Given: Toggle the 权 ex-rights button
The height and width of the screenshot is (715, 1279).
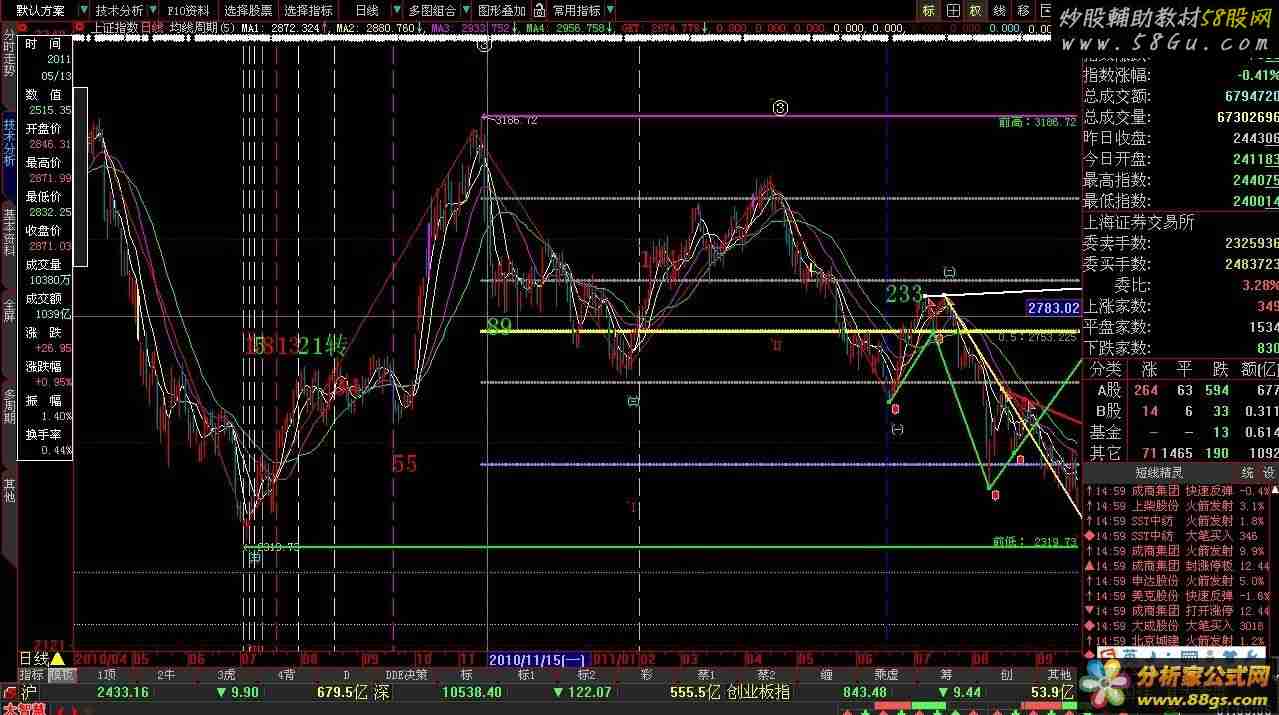Looking at the screenshot, I should (976, 10).
